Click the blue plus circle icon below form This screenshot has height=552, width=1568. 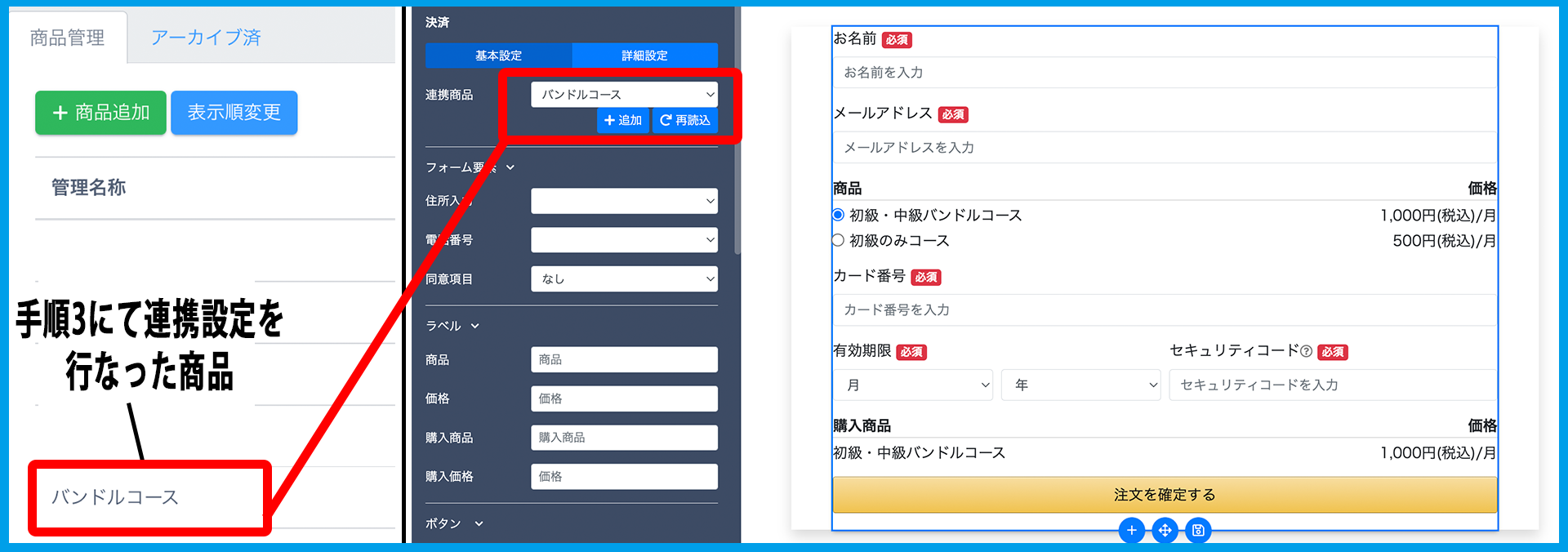coord(1131,531)
